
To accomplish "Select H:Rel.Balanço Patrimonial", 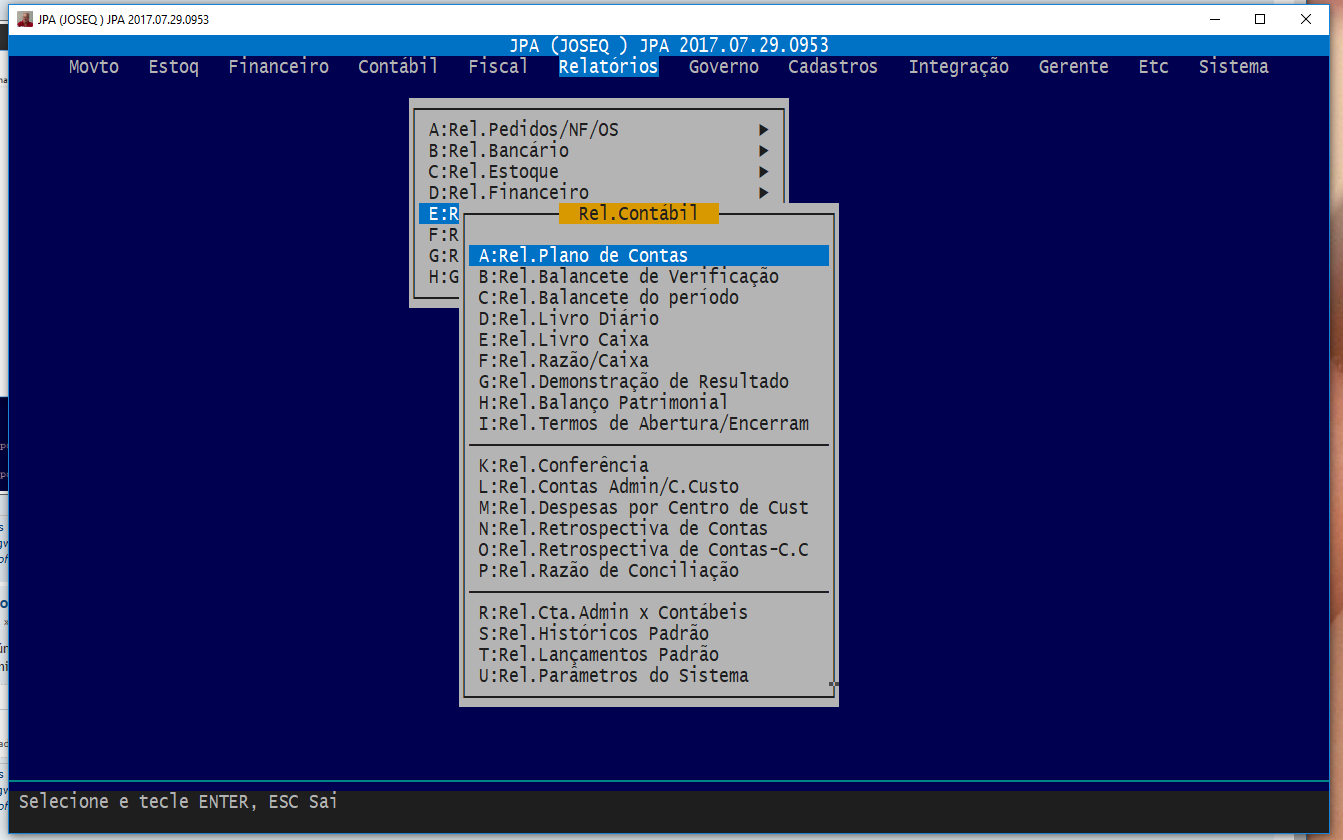I will (x=649, y=403).
